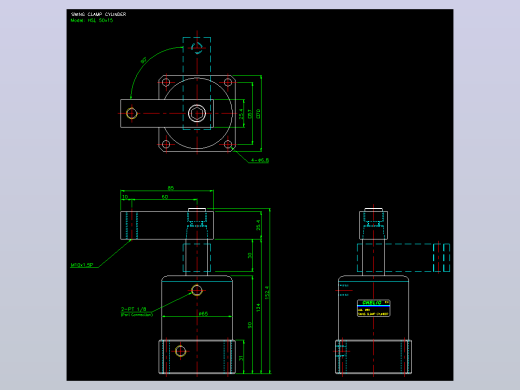The height and width of the screenshot is (390, 520).
Task: Select the '134' height dimension
Action: coord(258,308)
